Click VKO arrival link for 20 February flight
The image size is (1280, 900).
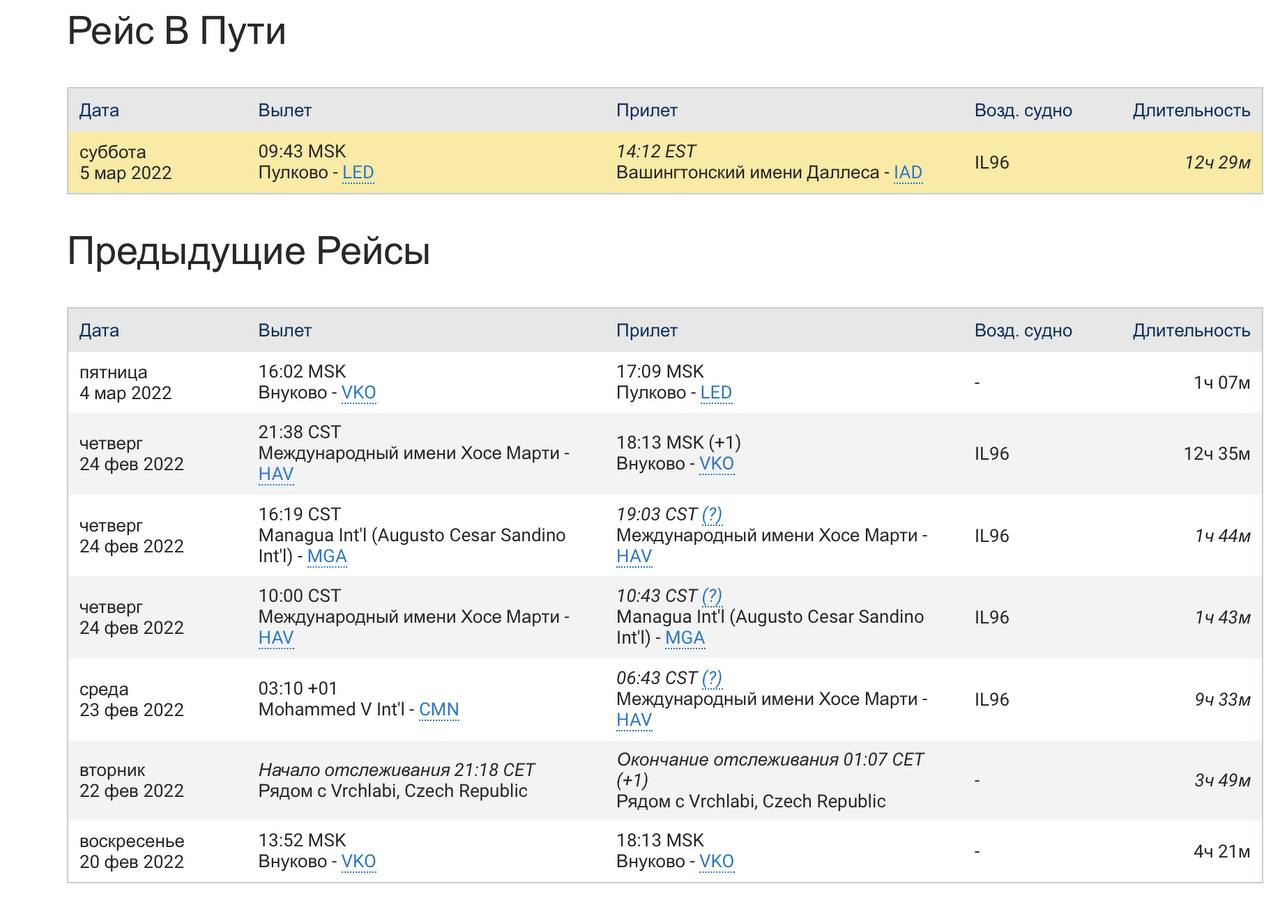click(x=716, y=862)
